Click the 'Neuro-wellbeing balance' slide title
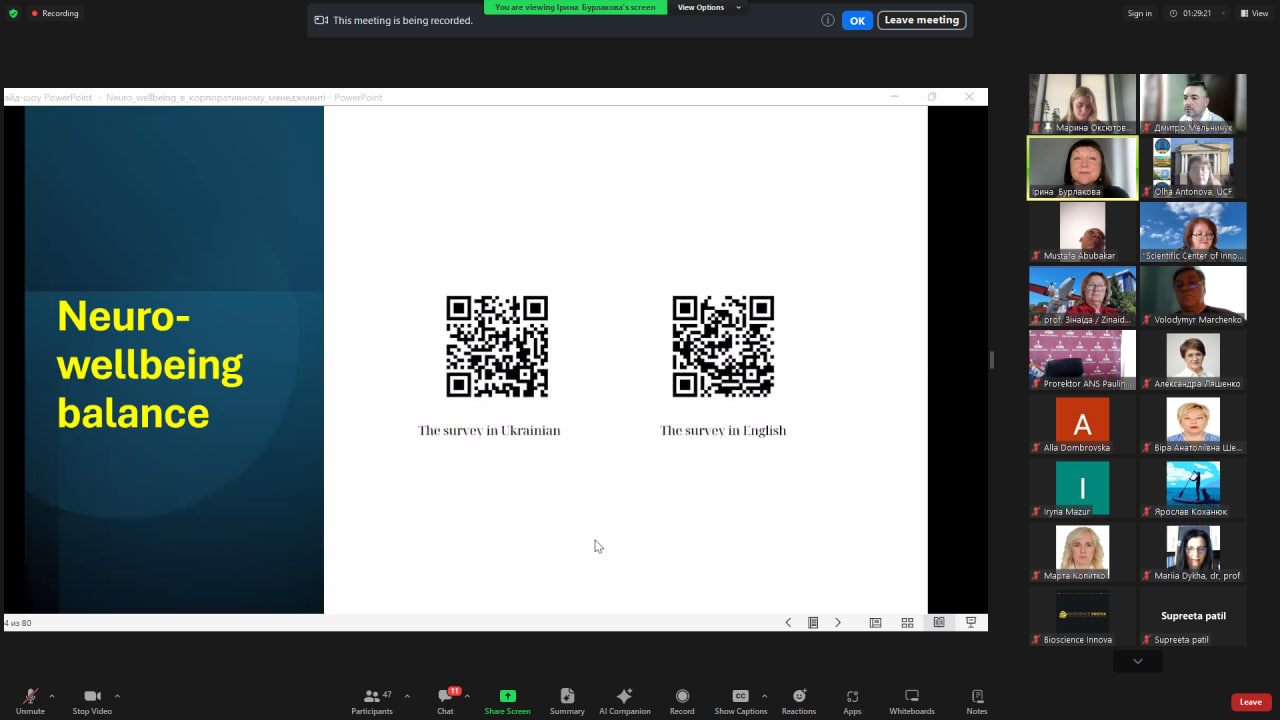The width and height of the screenshot is (1280, 720). coord(150,364)
